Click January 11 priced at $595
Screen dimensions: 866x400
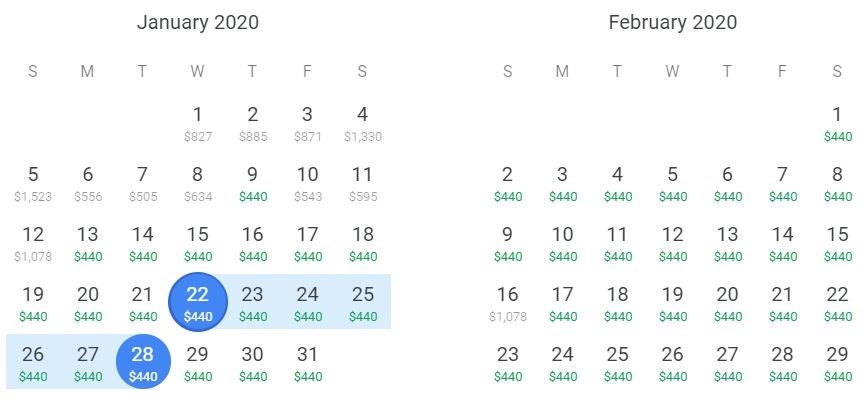point(362,183)
